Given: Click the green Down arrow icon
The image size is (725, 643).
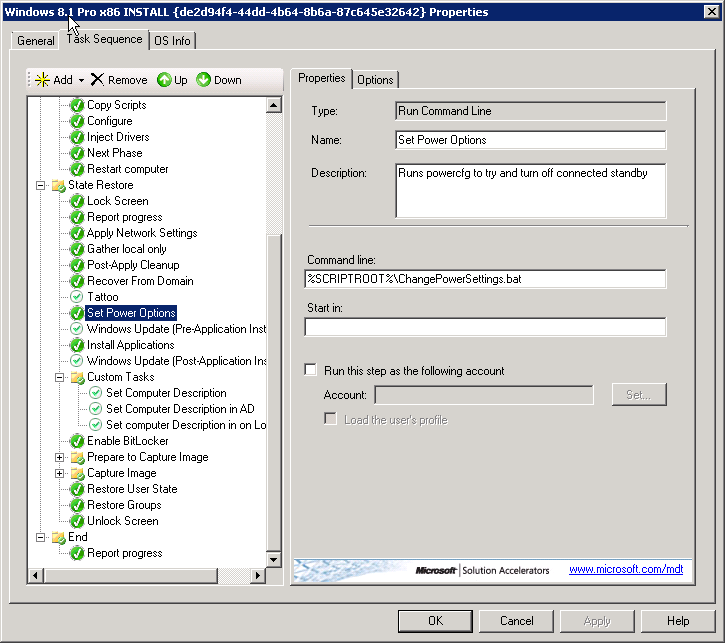Looking at the screenshot, I should pos(203,80).
